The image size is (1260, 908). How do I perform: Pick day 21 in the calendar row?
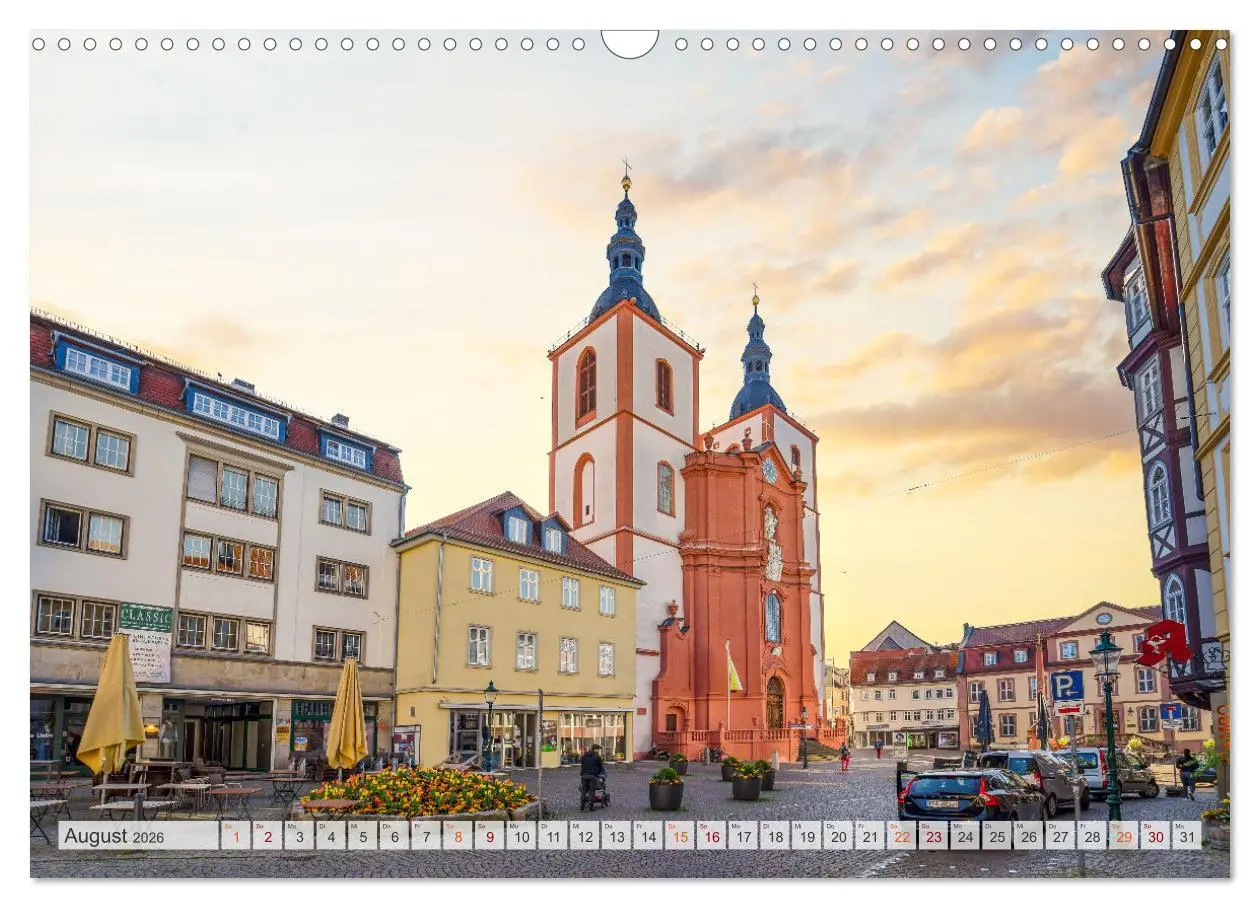(870, 836)
